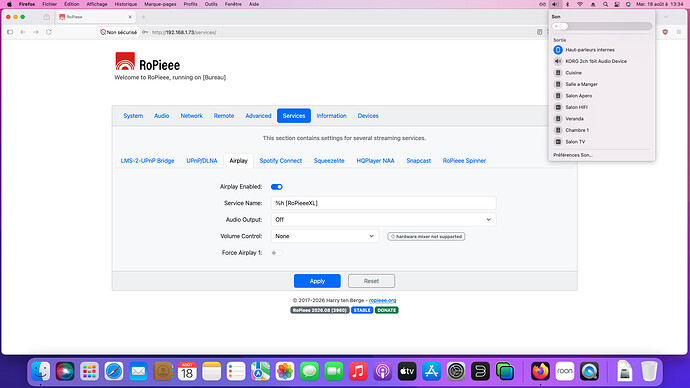This screenshot has width=690, height=388.
Task: Open the Sound menu bar icon
Action: click(555, 4)
